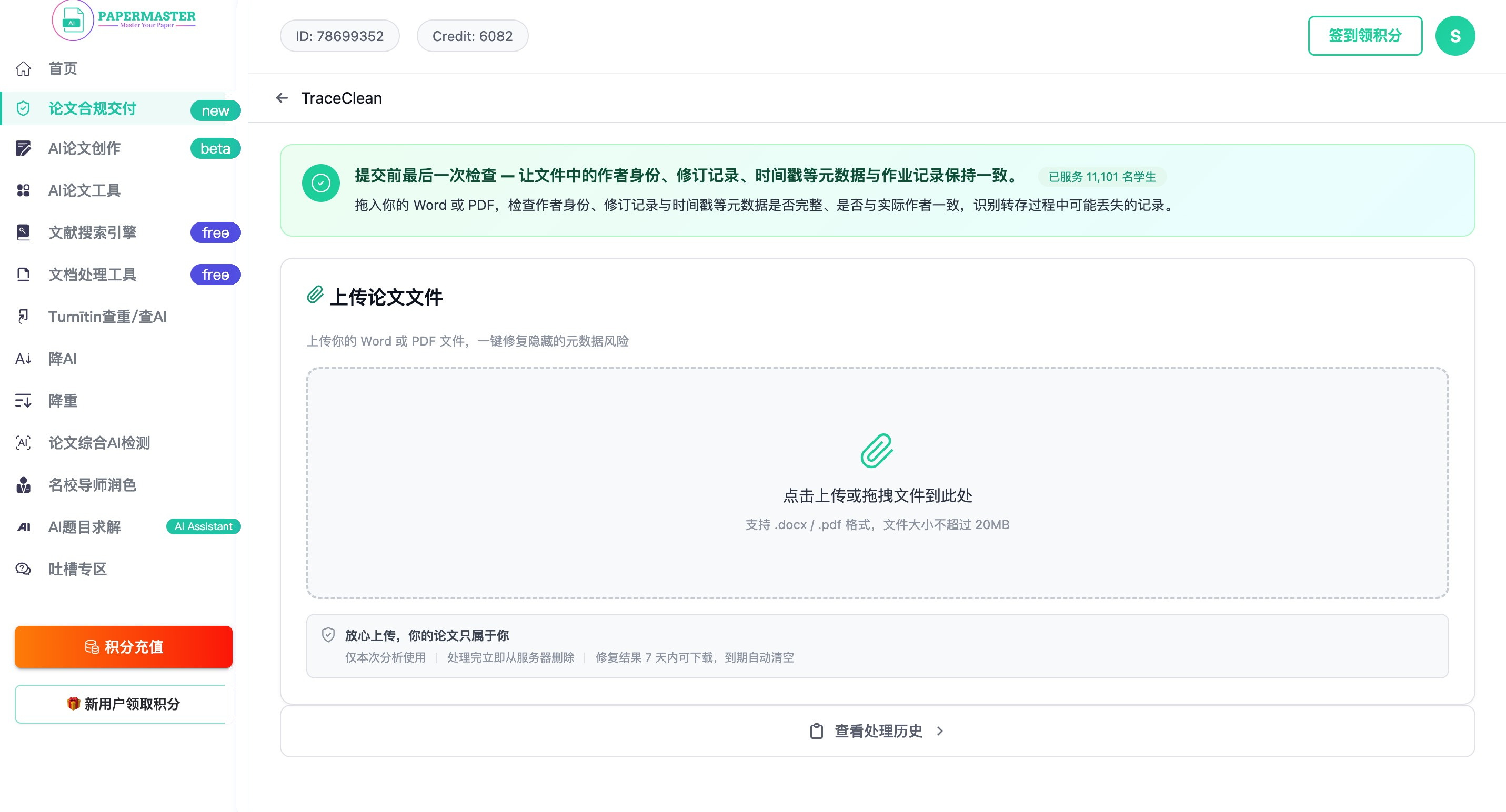Screen dimensions: 1506x812
Task: Click the free badge on 文献搜索引擎
Action: click(x=215, y=232)
